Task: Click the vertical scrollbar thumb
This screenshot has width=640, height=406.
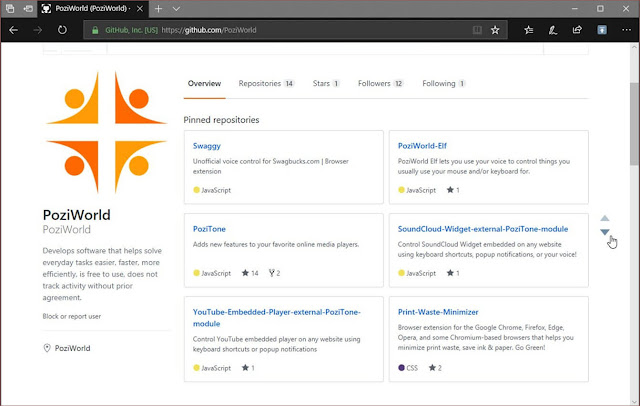Action: [634, 124]
